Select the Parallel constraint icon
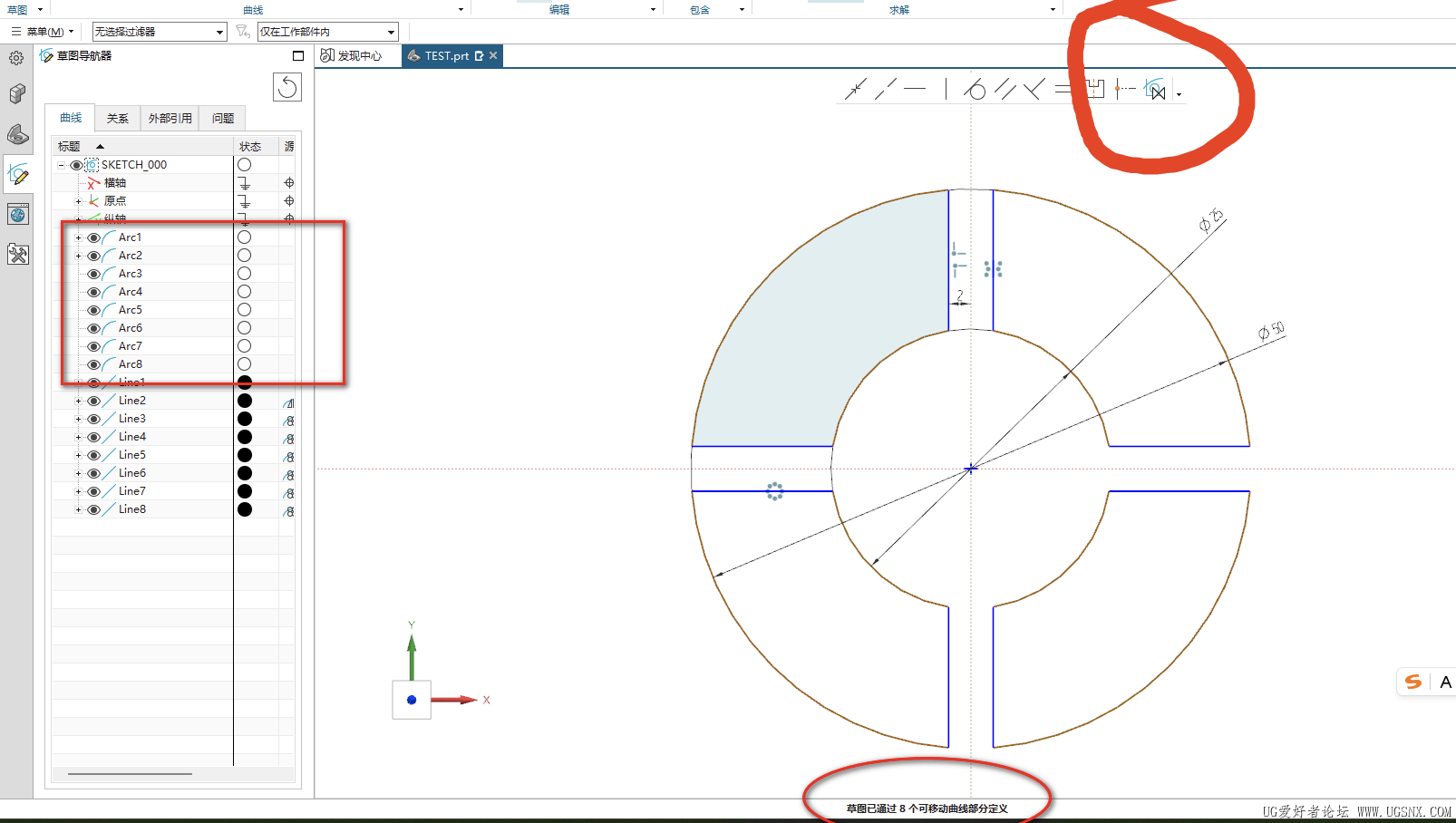 pos(1005,89)
